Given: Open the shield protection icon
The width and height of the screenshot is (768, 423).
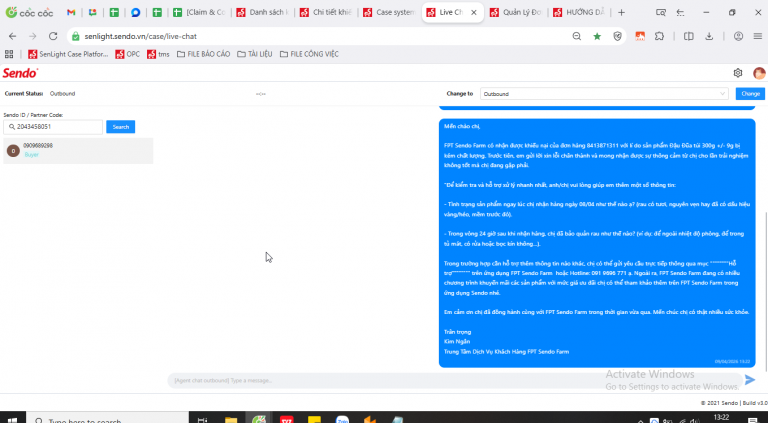Looking at the screenshot, I should click(x=618, y=36).
